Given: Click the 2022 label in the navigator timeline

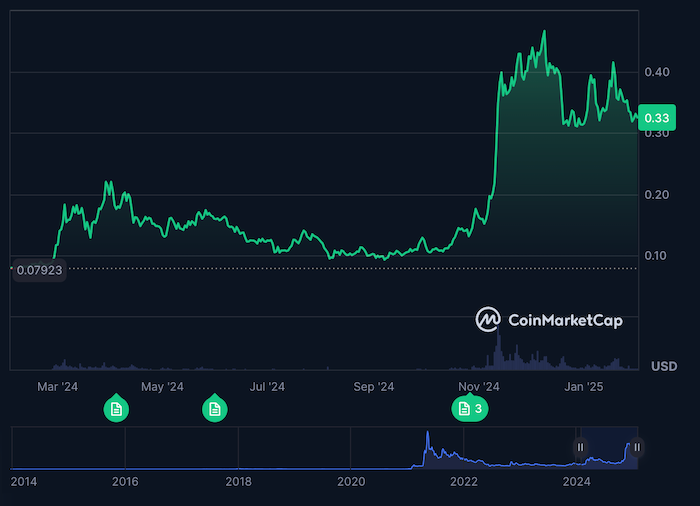Looking at the screenshot, I should [464, 482].
